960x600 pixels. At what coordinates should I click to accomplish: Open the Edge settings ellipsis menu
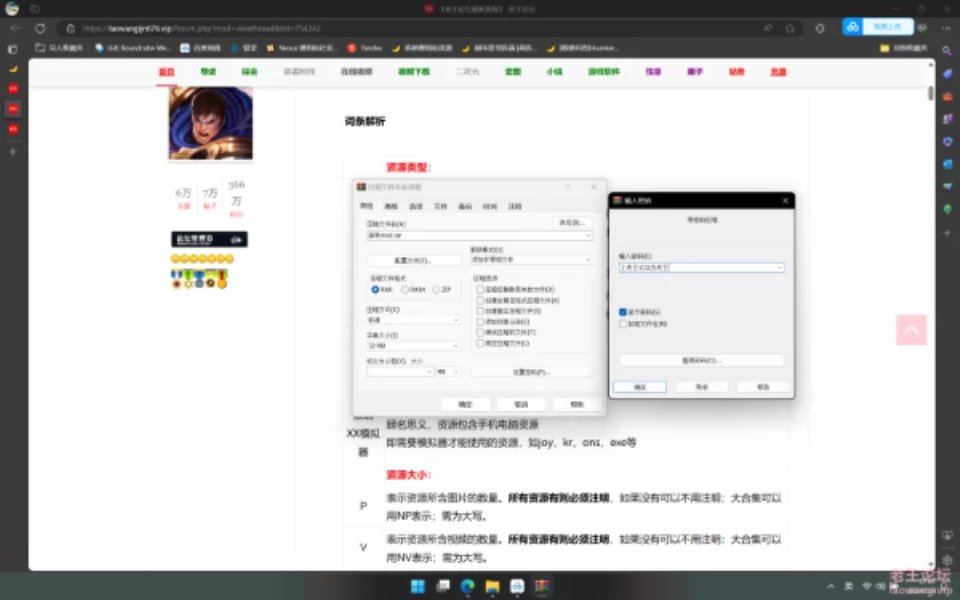(947, 28)
